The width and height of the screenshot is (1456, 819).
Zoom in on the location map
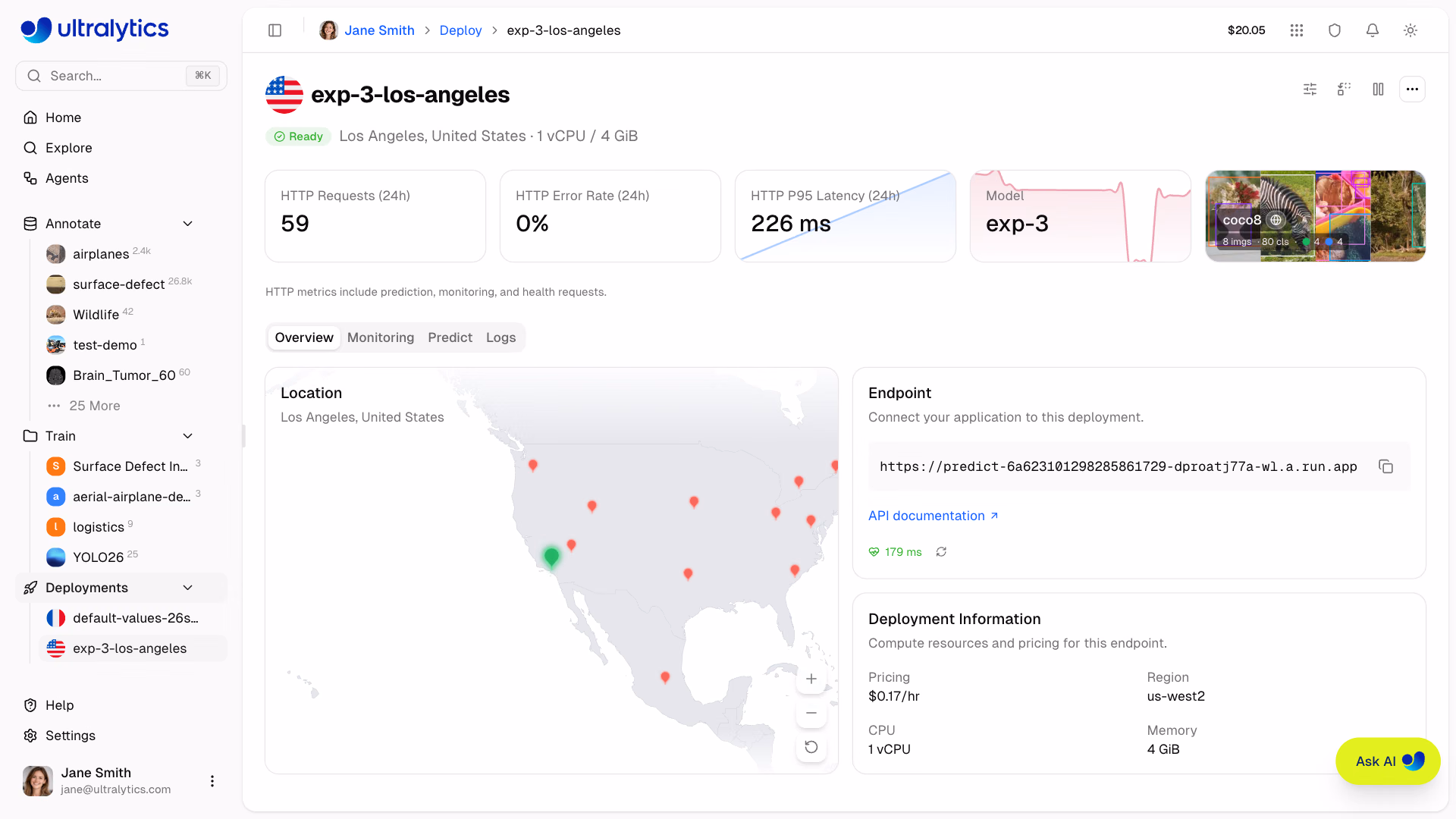click(x=811, y=679)
